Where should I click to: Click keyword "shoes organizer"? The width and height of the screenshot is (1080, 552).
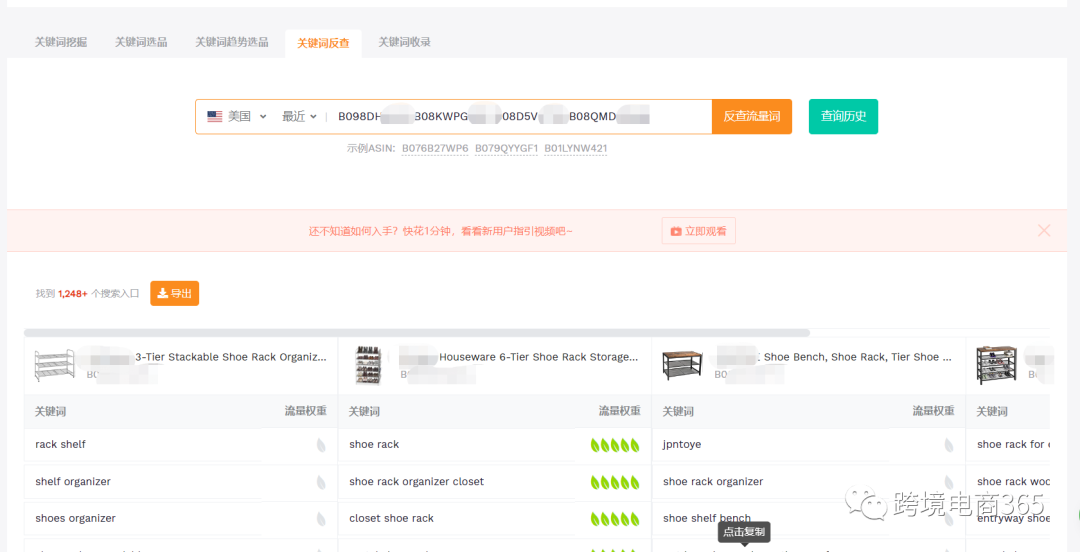(75, 518)
